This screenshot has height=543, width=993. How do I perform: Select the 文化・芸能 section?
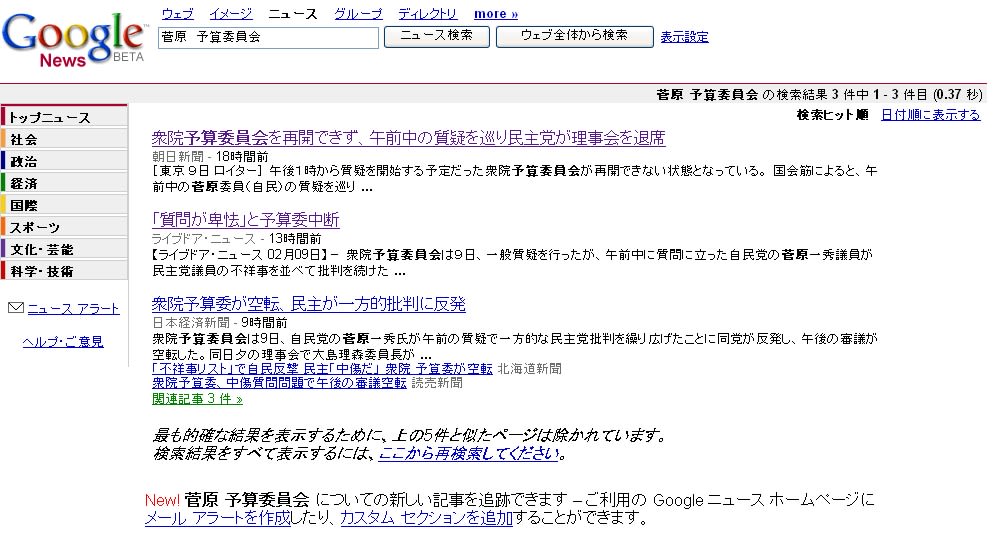[65, 249]
